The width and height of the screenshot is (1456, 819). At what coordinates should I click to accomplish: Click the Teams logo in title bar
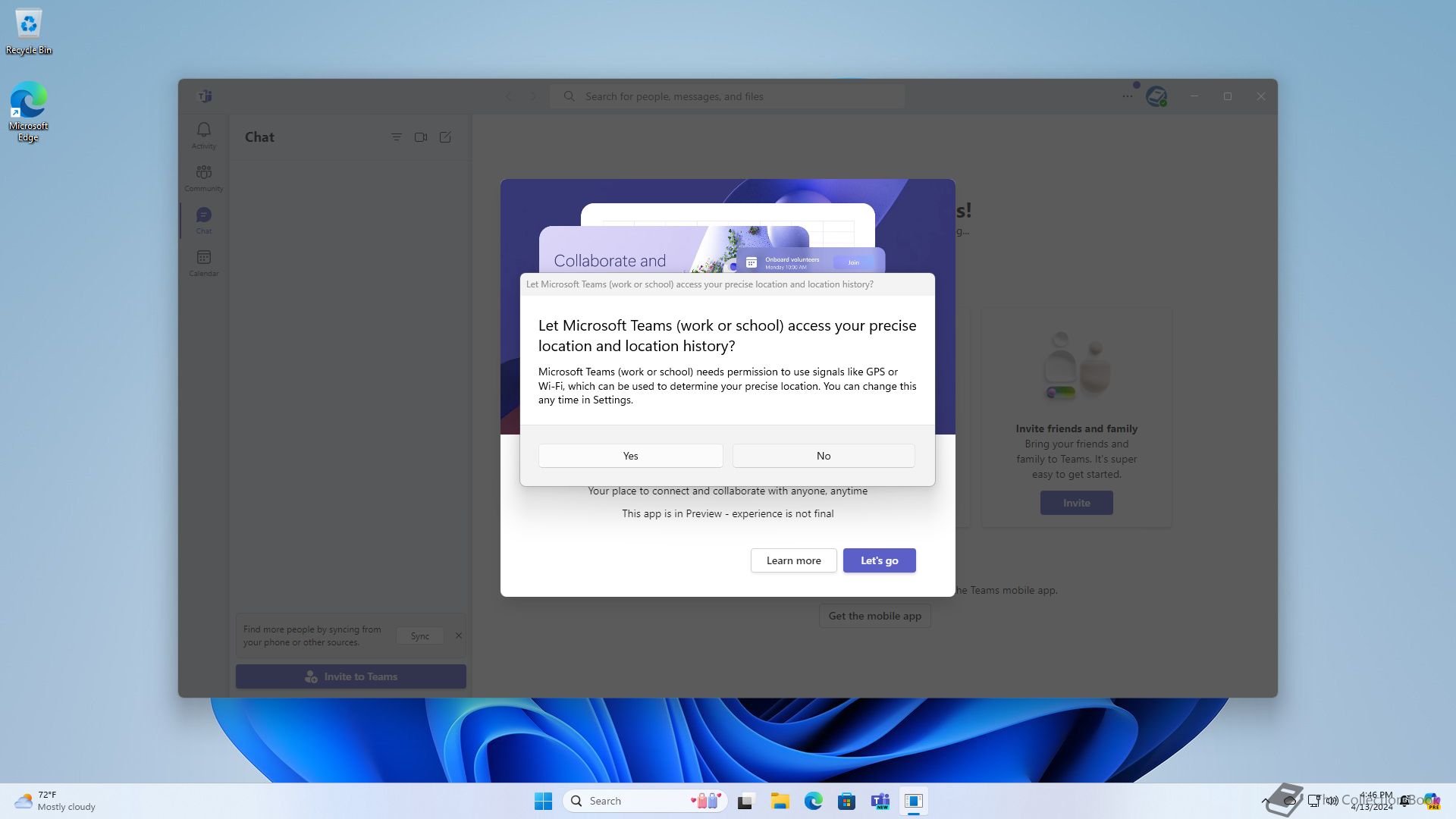205,96
